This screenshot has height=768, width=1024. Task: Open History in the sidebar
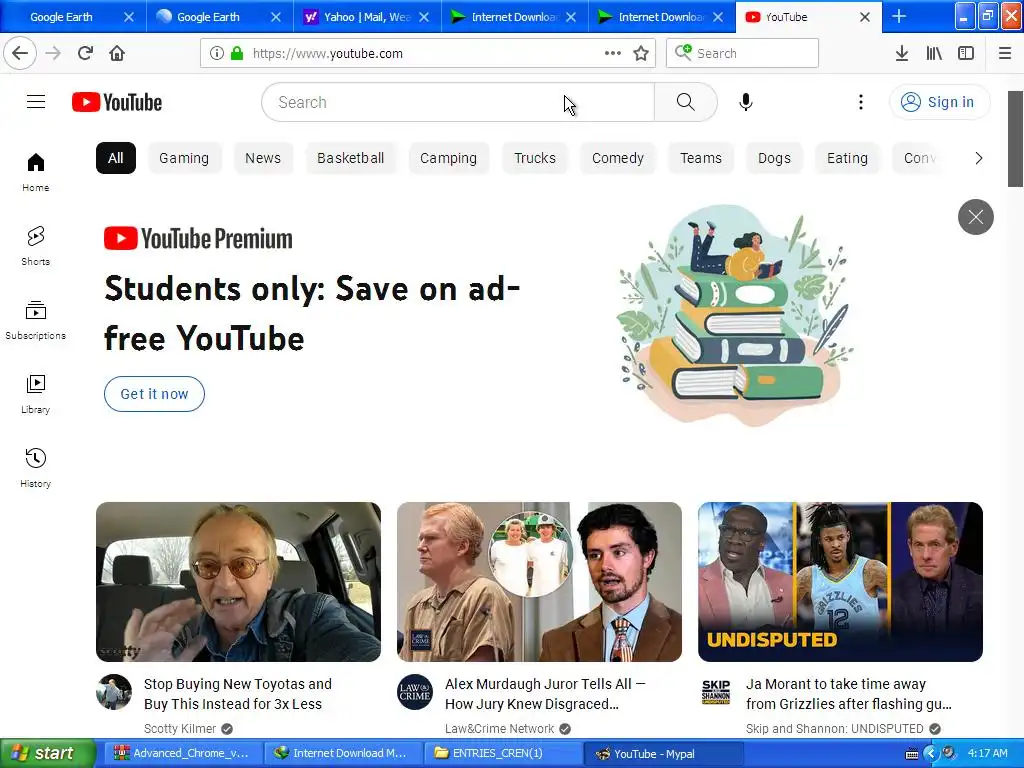(35, 468)
